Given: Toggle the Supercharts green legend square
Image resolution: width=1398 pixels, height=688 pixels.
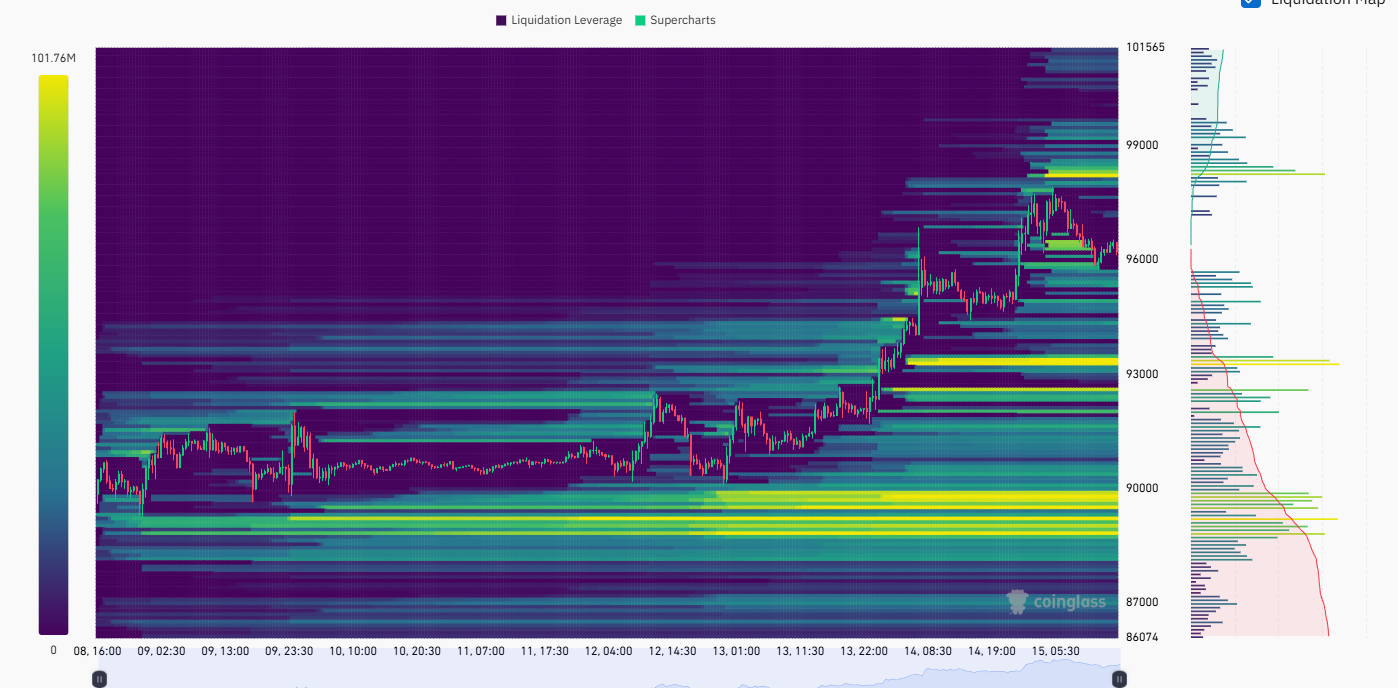Looking at the screenshot, I should pyautogui.click(x=640, y=20).
